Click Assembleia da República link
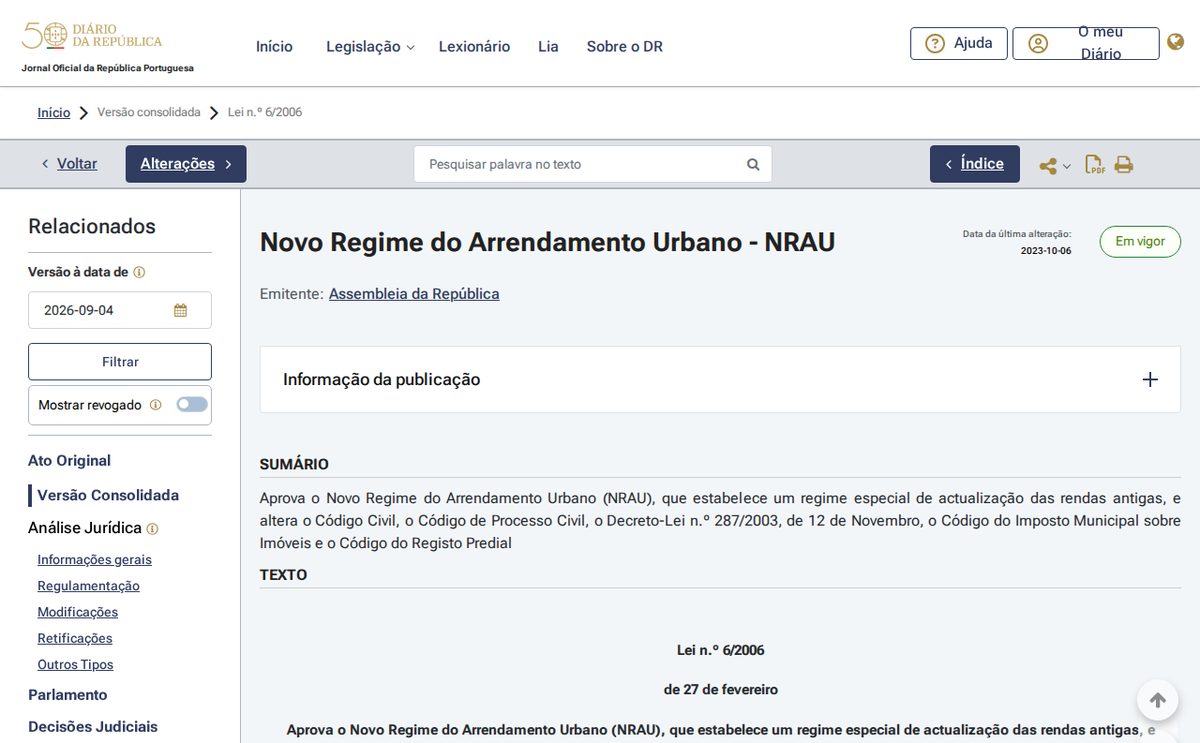 point(414,294)
